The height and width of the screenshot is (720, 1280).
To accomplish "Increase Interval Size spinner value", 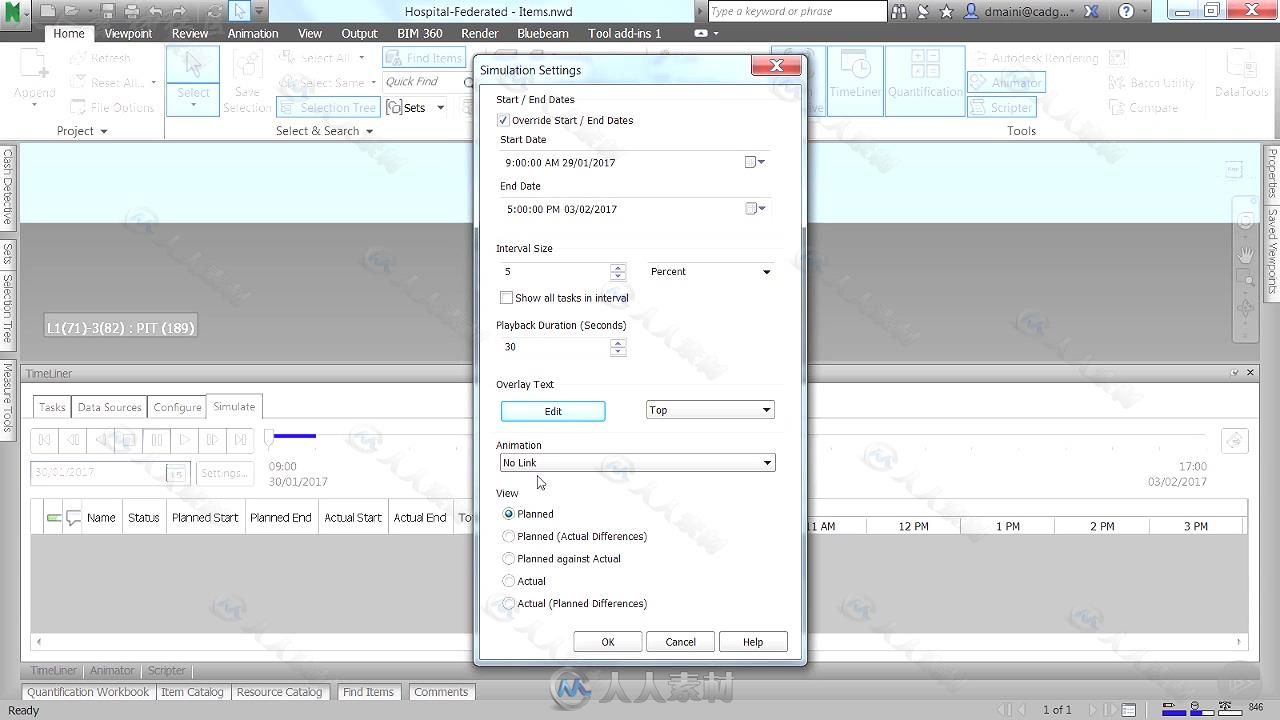I will pos(618,267).
